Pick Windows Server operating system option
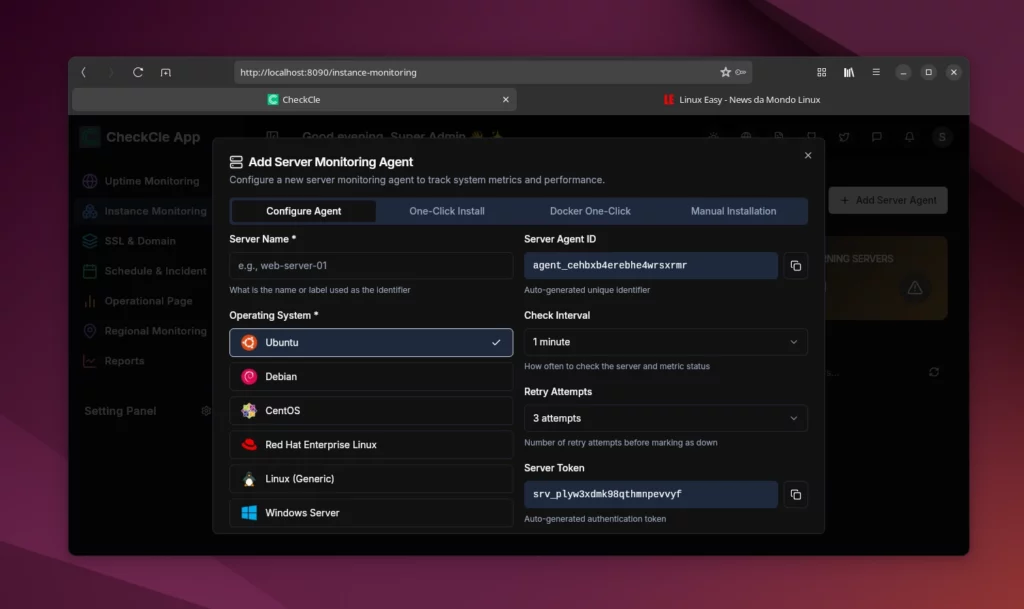 371,513
